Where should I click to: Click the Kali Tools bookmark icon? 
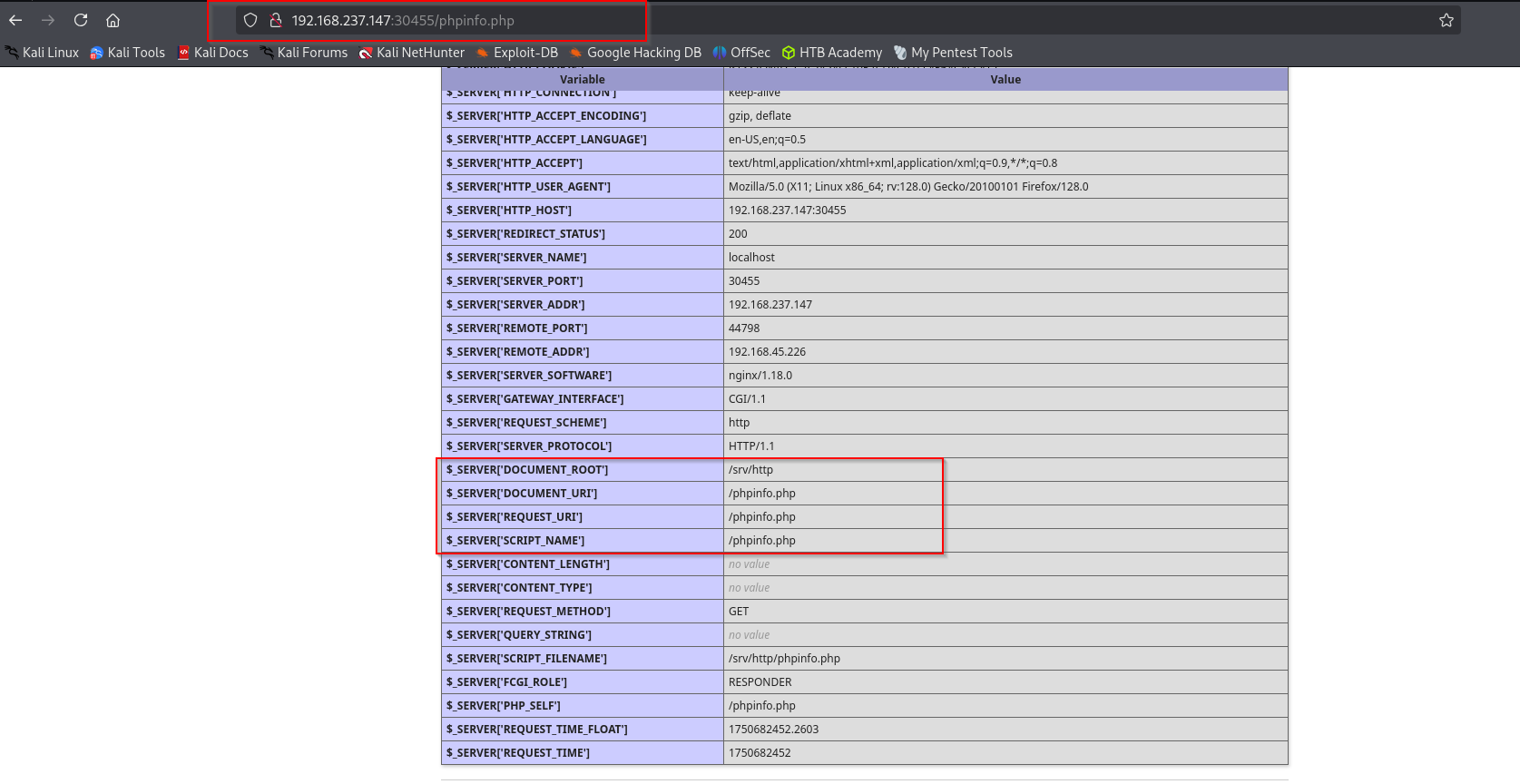(x=96, y=53)
